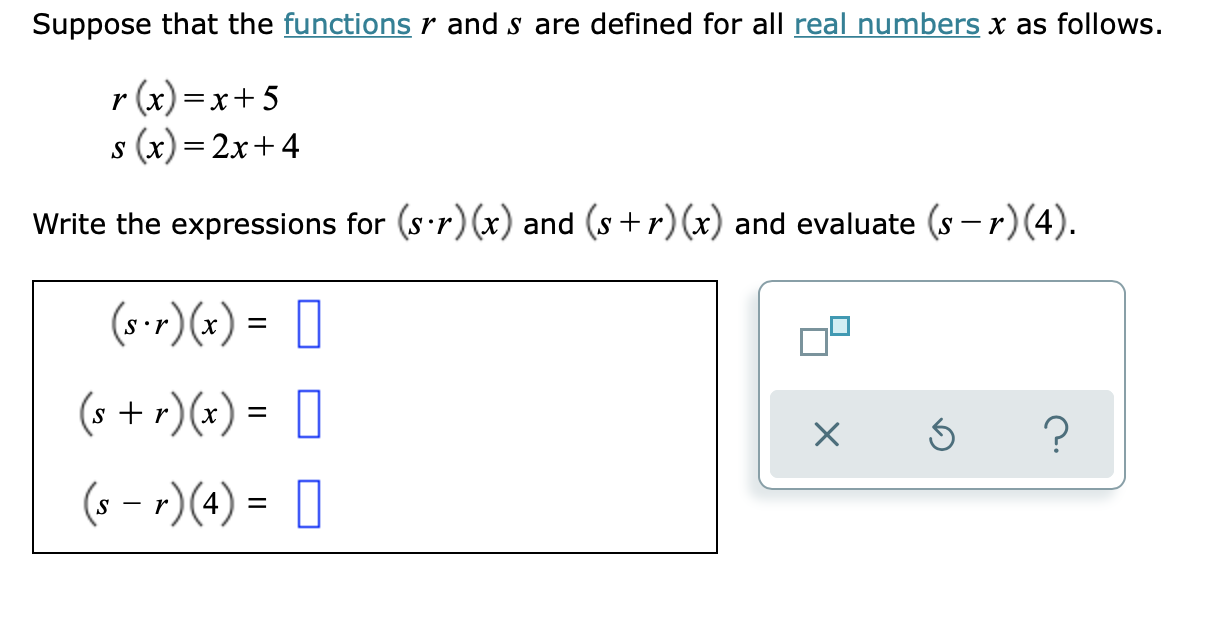Viewport: 1208px width, 622px height.
Task: Activate the reset arrow icon in the keypad toolbar
Action: coord(941,436)
